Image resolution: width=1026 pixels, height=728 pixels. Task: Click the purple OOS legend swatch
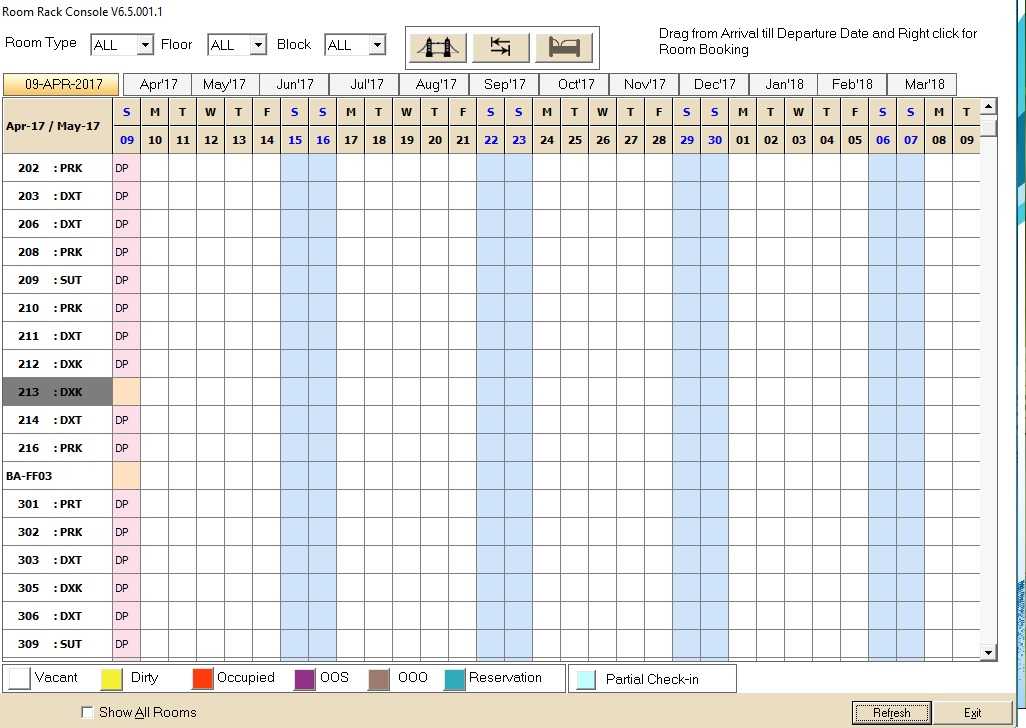pyautogui.click(x=305, y=679)
